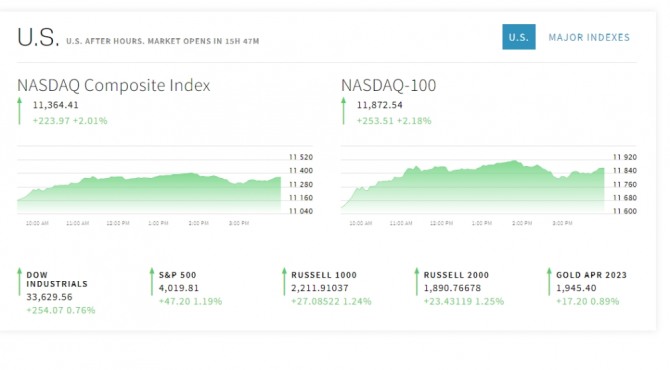
Task: Open the NASDAQ-100 heading link
Action: pyautogui.click(x=388, y=85)
